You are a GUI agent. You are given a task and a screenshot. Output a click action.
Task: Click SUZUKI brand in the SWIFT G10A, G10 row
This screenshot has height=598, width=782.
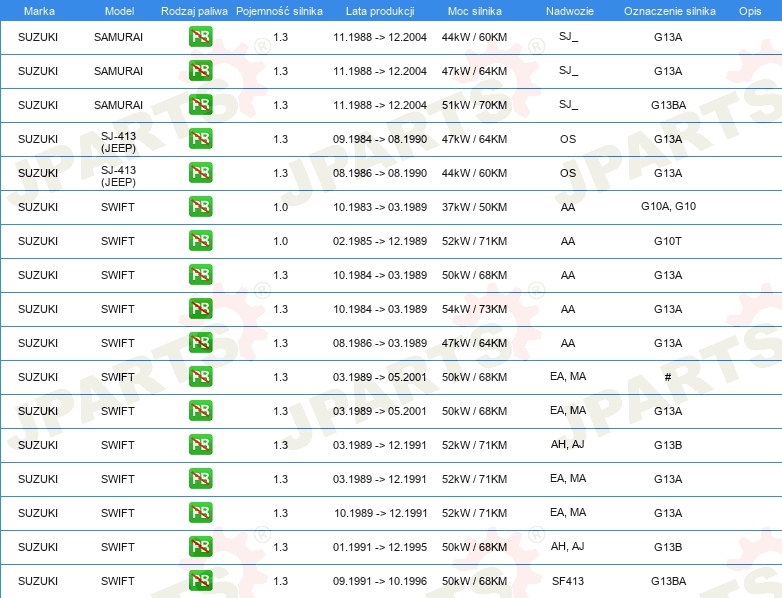(x=38, y=207)
